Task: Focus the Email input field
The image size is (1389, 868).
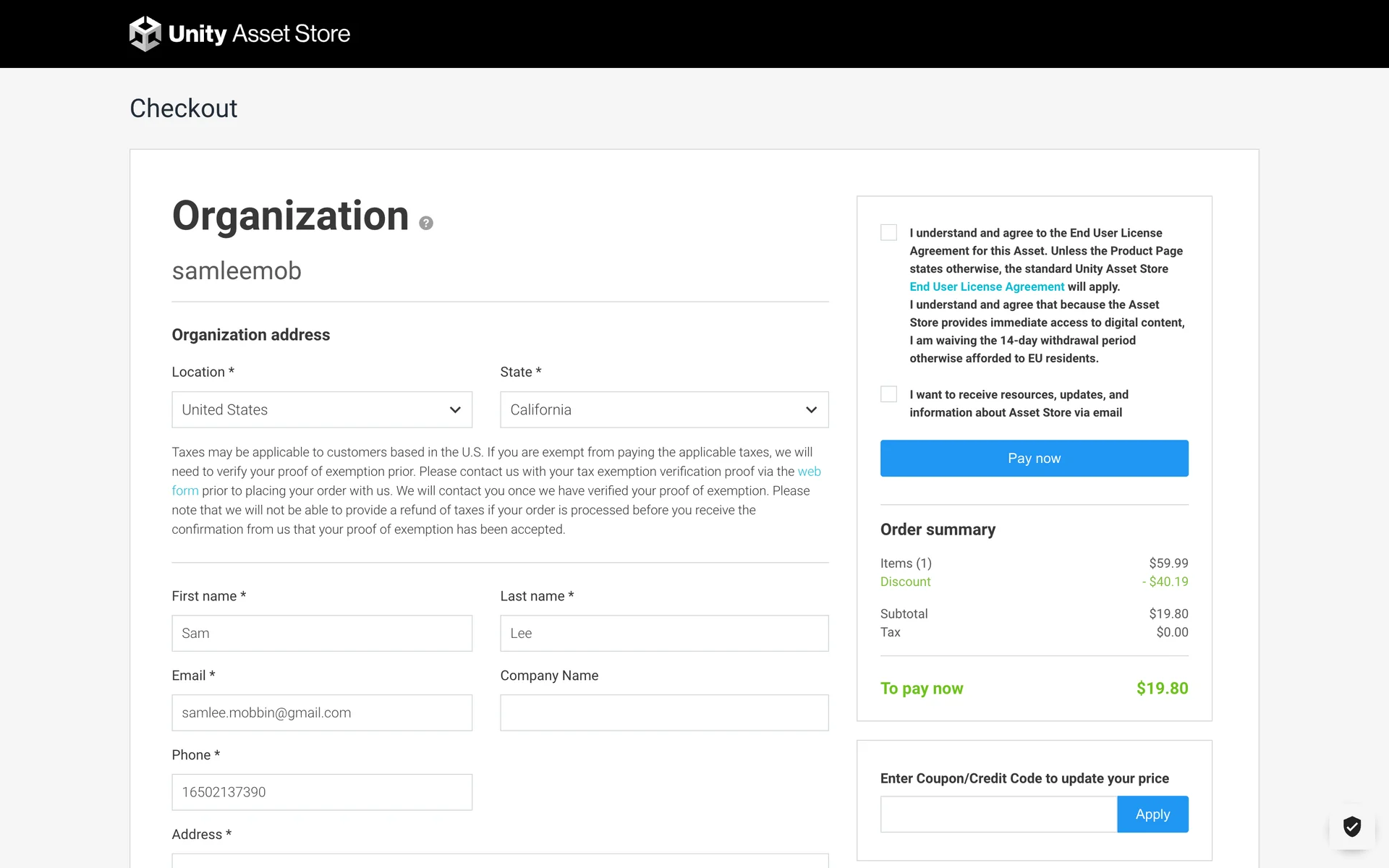Action: click(x=322, y=713)
